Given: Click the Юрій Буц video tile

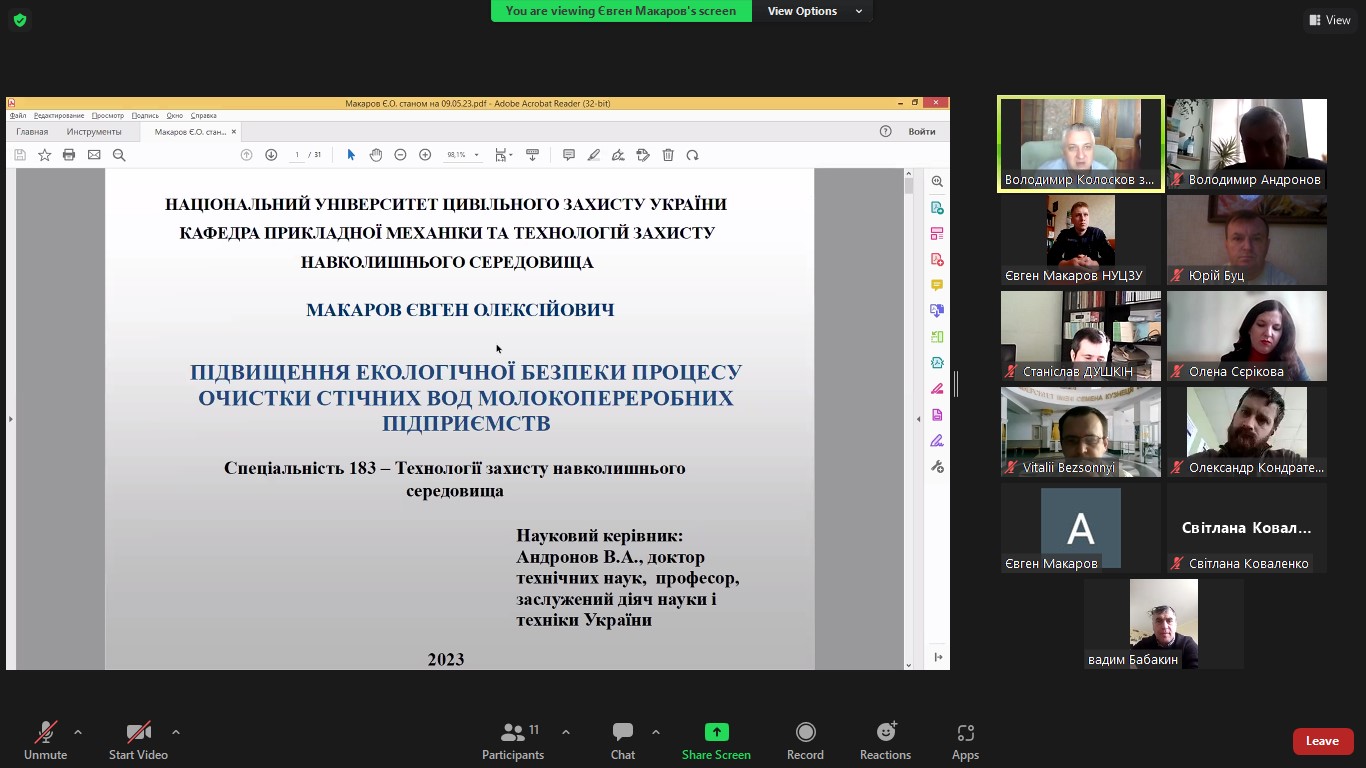Looking at the screenshot, I should (1246, 239).
